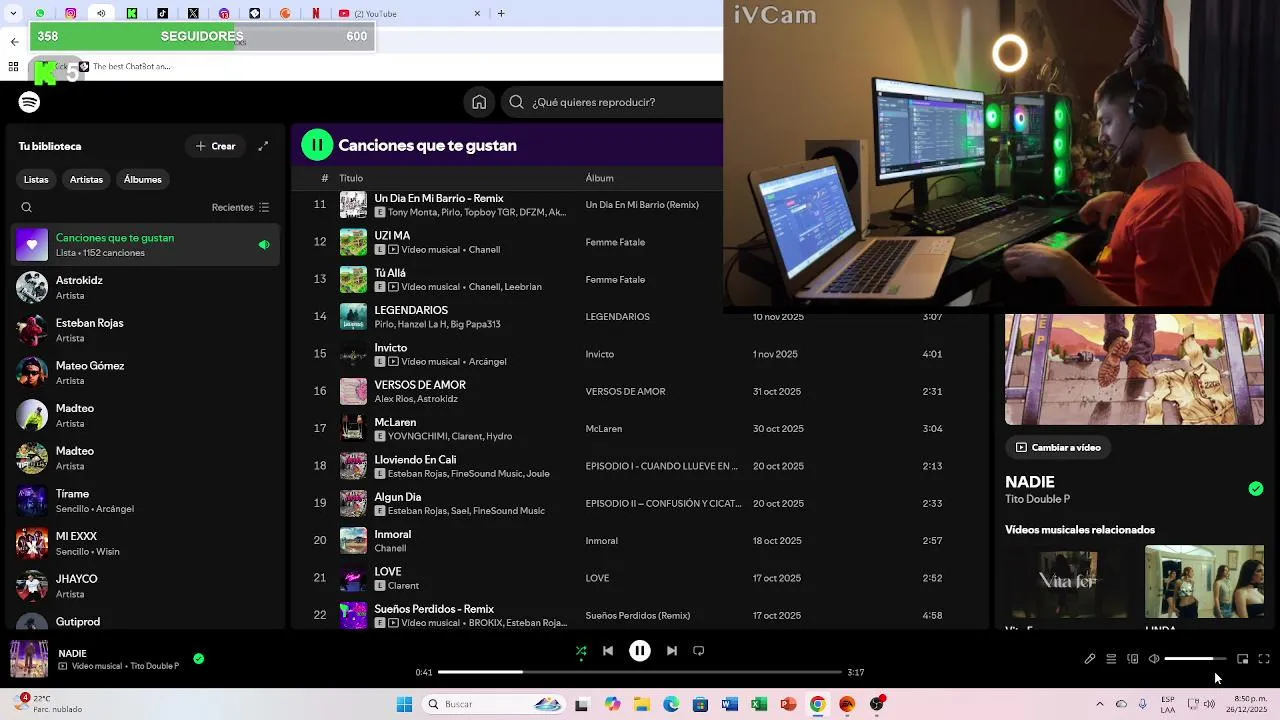This screenshot has width=1280, height=720.
Task: Open lyrics microphone icon in player bar
Action: click(1090, 659)
